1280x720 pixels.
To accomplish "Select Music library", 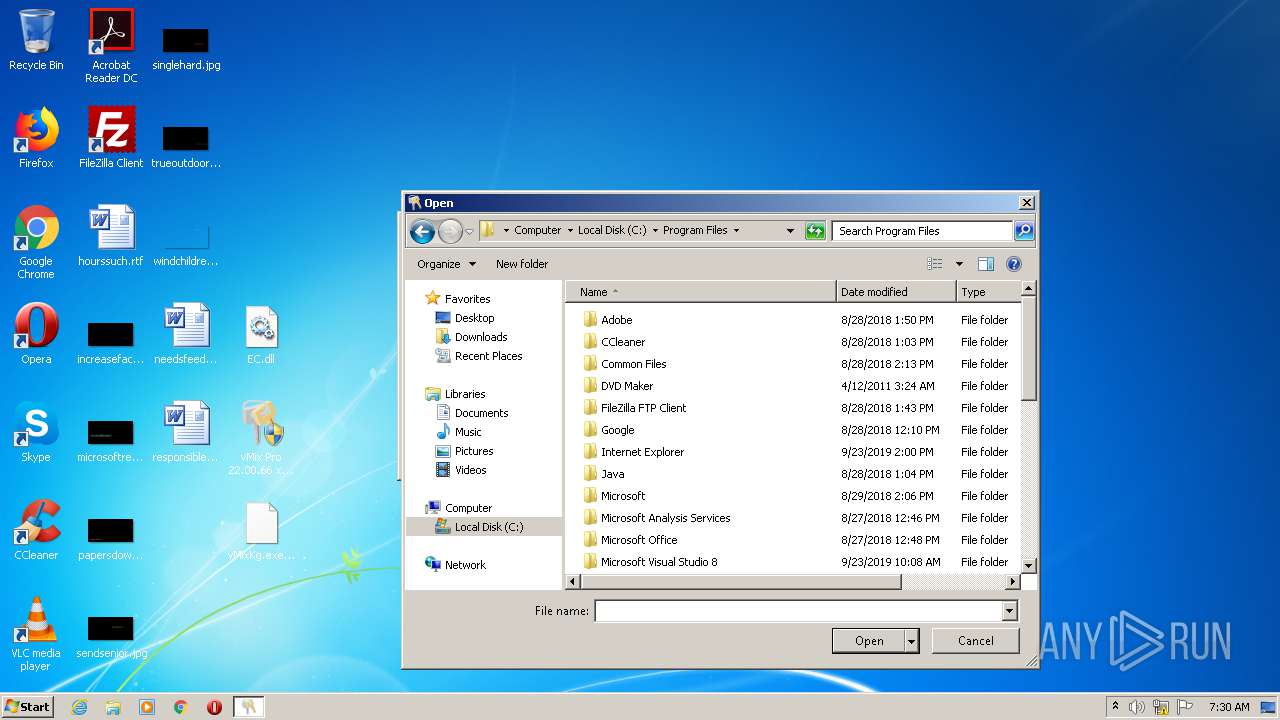I will [x=468, y=432].
